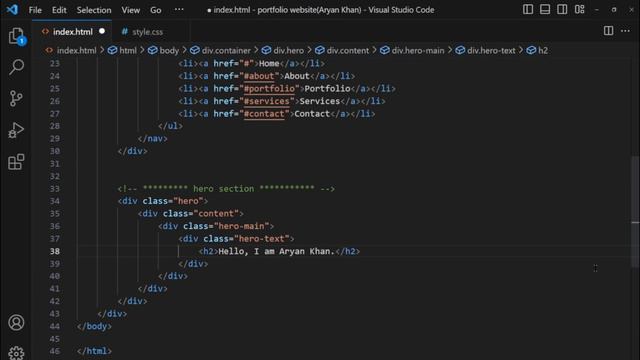Toggle Panel layout icon

click(545, 9)
